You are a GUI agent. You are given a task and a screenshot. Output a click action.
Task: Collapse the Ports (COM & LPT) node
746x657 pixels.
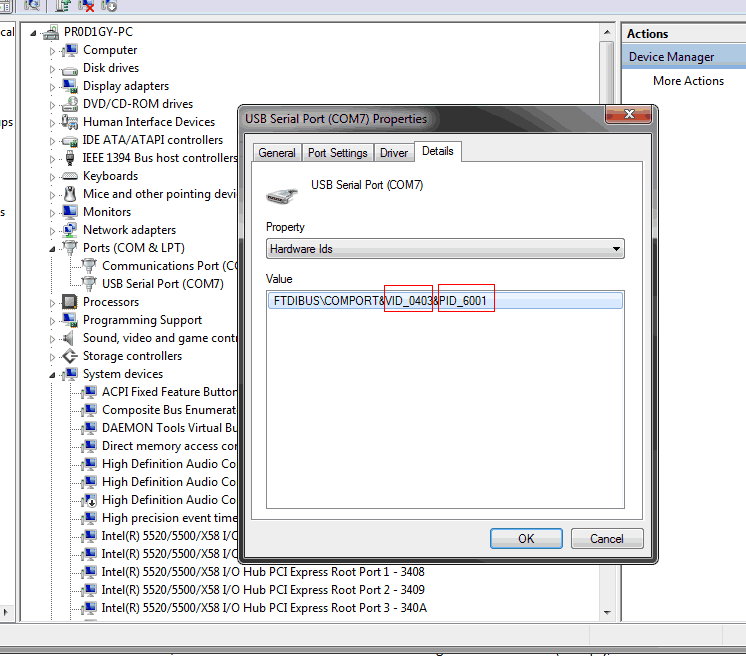click(53, 248)
